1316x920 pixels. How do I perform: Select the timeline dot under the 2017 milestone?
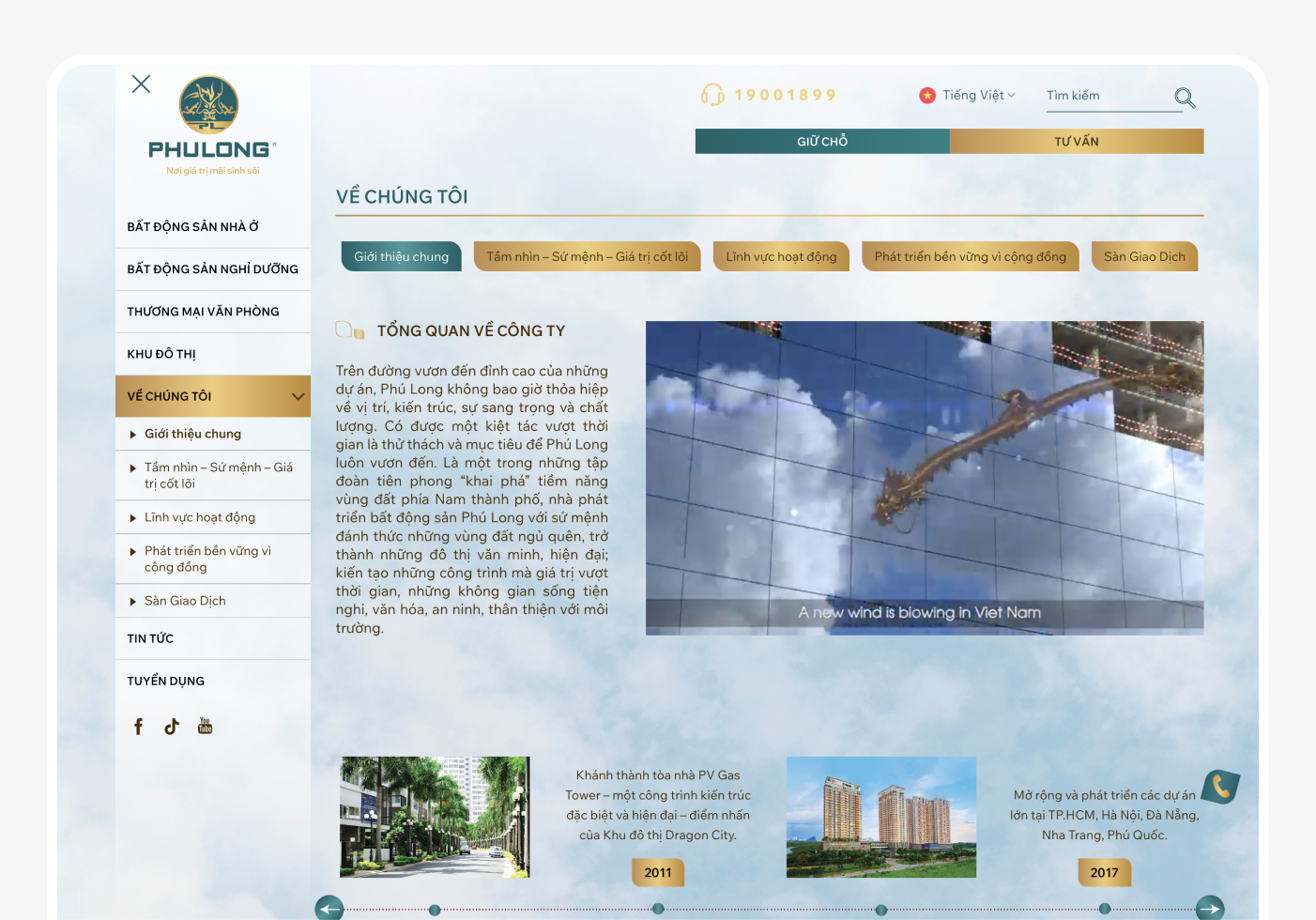[x=1103, y=909]
